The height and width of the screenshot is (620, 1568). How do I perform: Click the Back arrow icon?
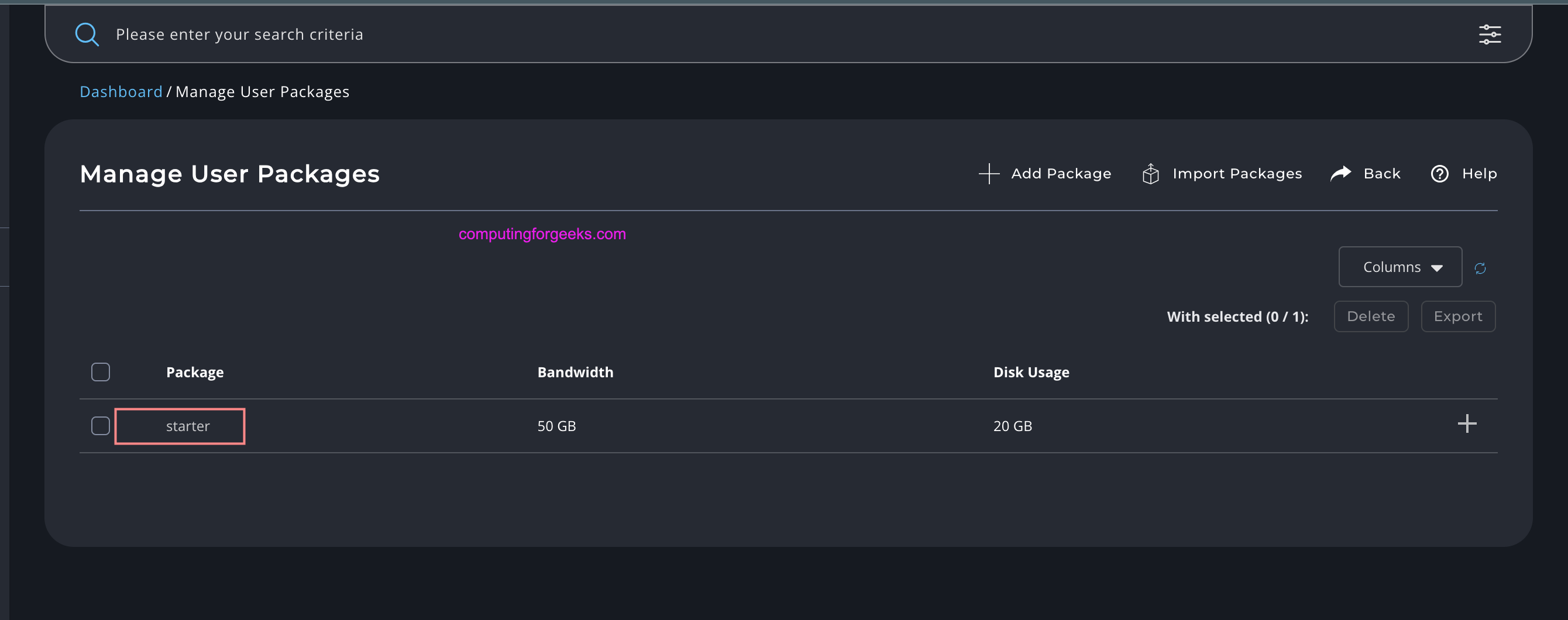[1340, 173]
